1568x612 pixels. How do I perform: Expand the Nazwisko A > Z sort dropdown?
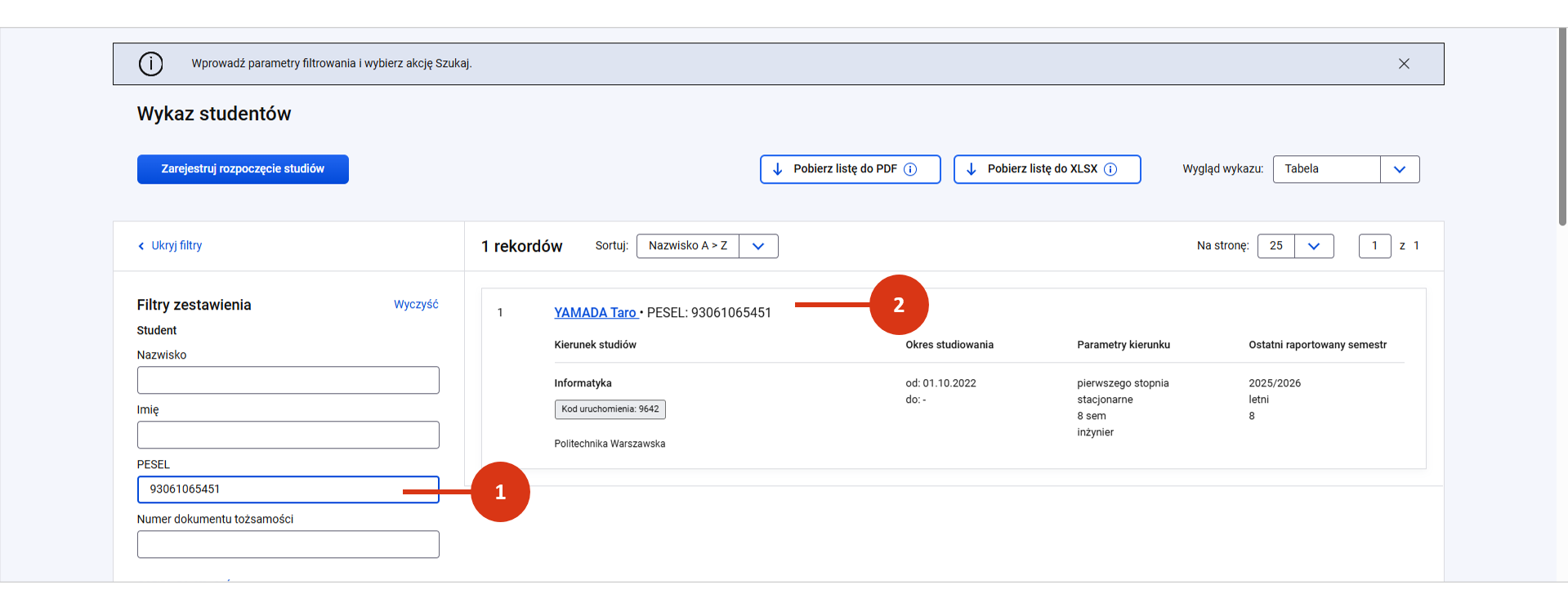[707, 246]
